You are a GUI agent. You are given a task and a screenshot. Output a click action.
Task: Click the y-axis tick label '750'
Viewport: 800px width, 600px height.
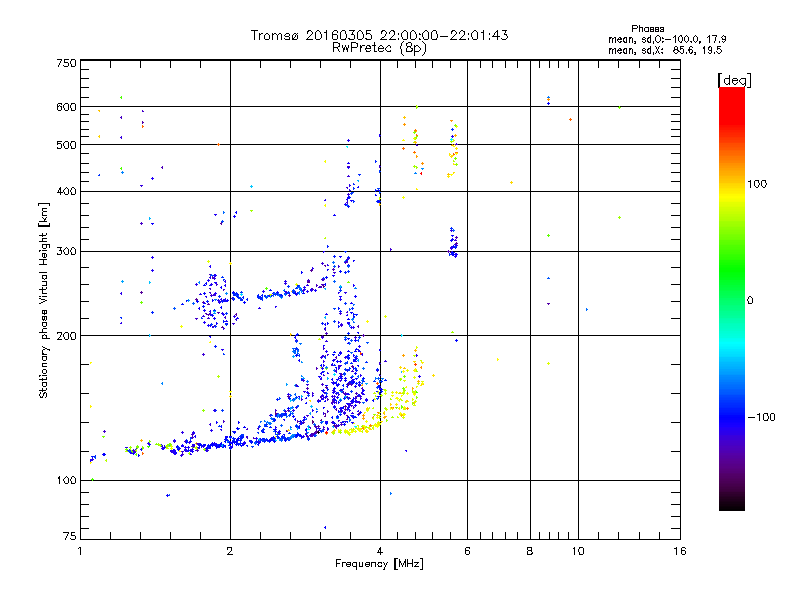(x=66, y=63)
